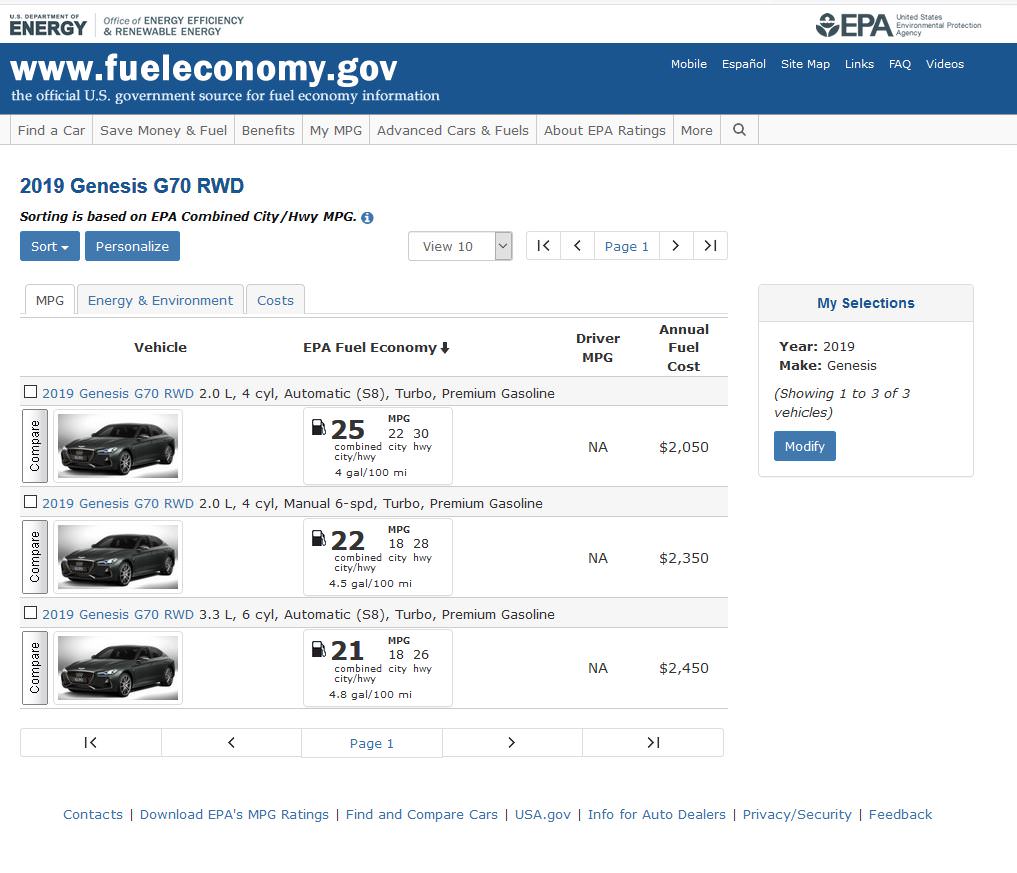Click the fuel pump icon beside 21 MPG
The height and width of the screenshot is (873, 1017).
[x=318, y=649]
